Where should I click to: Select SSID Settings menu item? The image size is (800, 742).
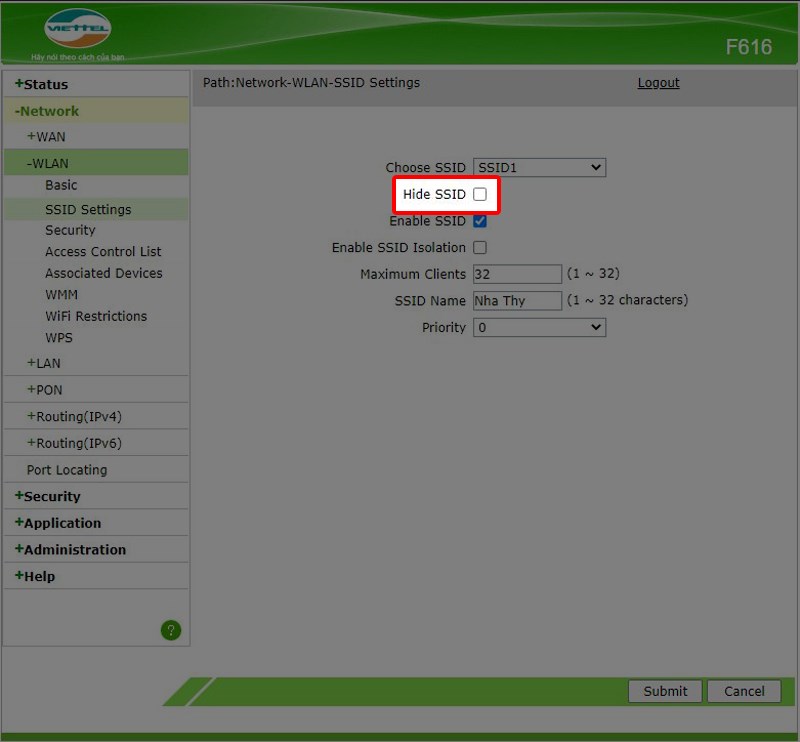click(x=88, y=209)
